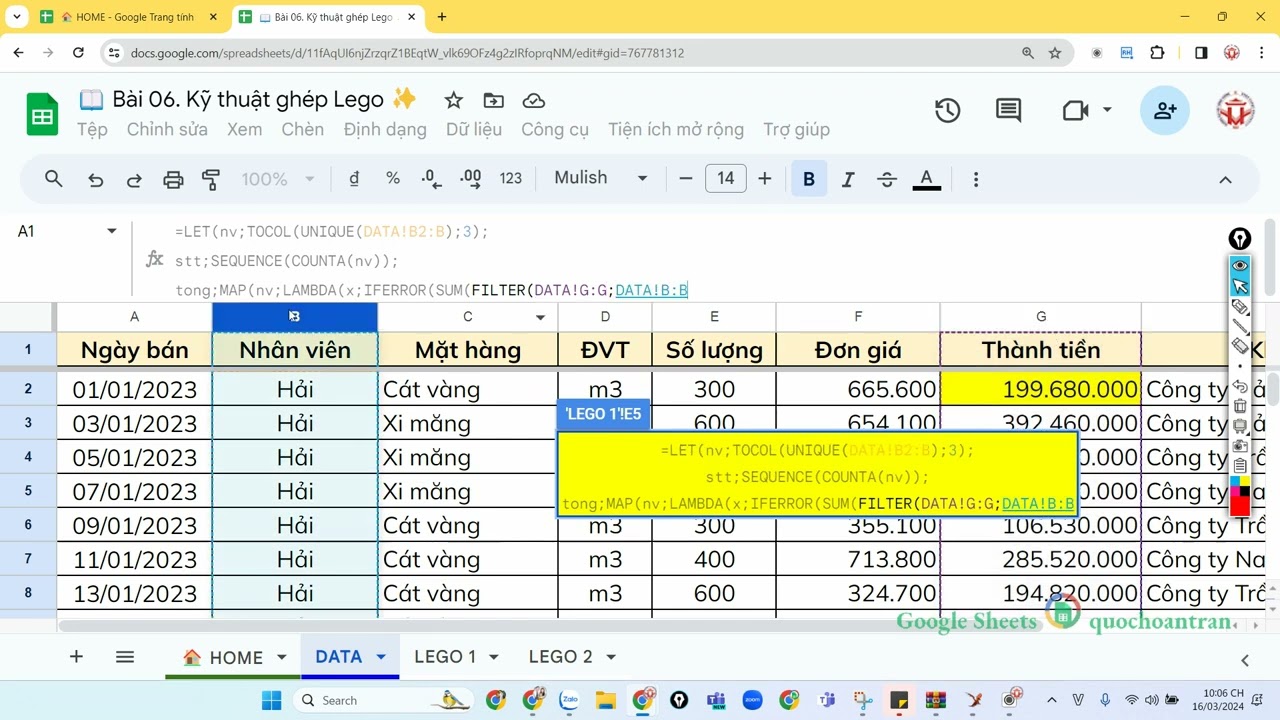Decrease font size with minus
Image resolution: width=1280 pixels, height=720 pixels.
click(x=686, y=178)
